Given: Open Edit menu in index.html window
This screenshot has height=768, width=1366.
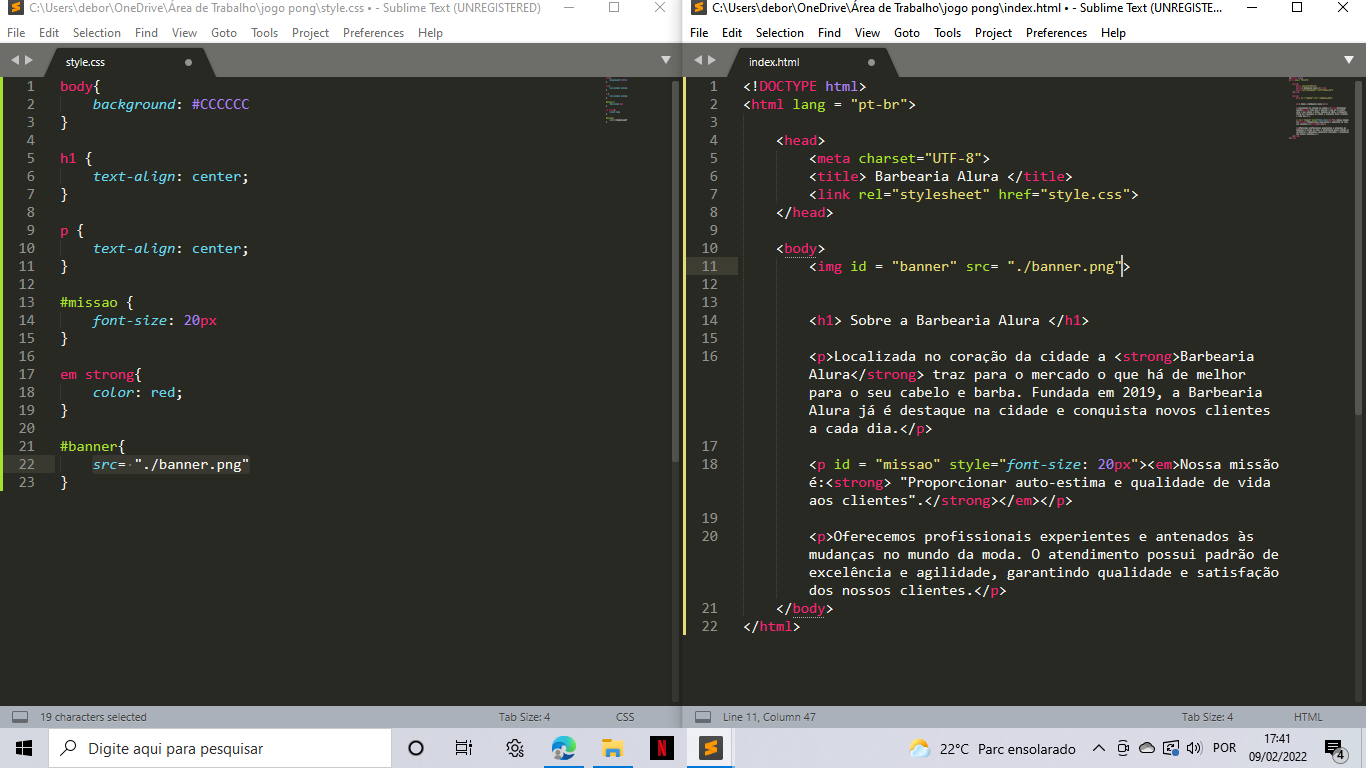Looking at the screenshot, I should click(732, 32).
